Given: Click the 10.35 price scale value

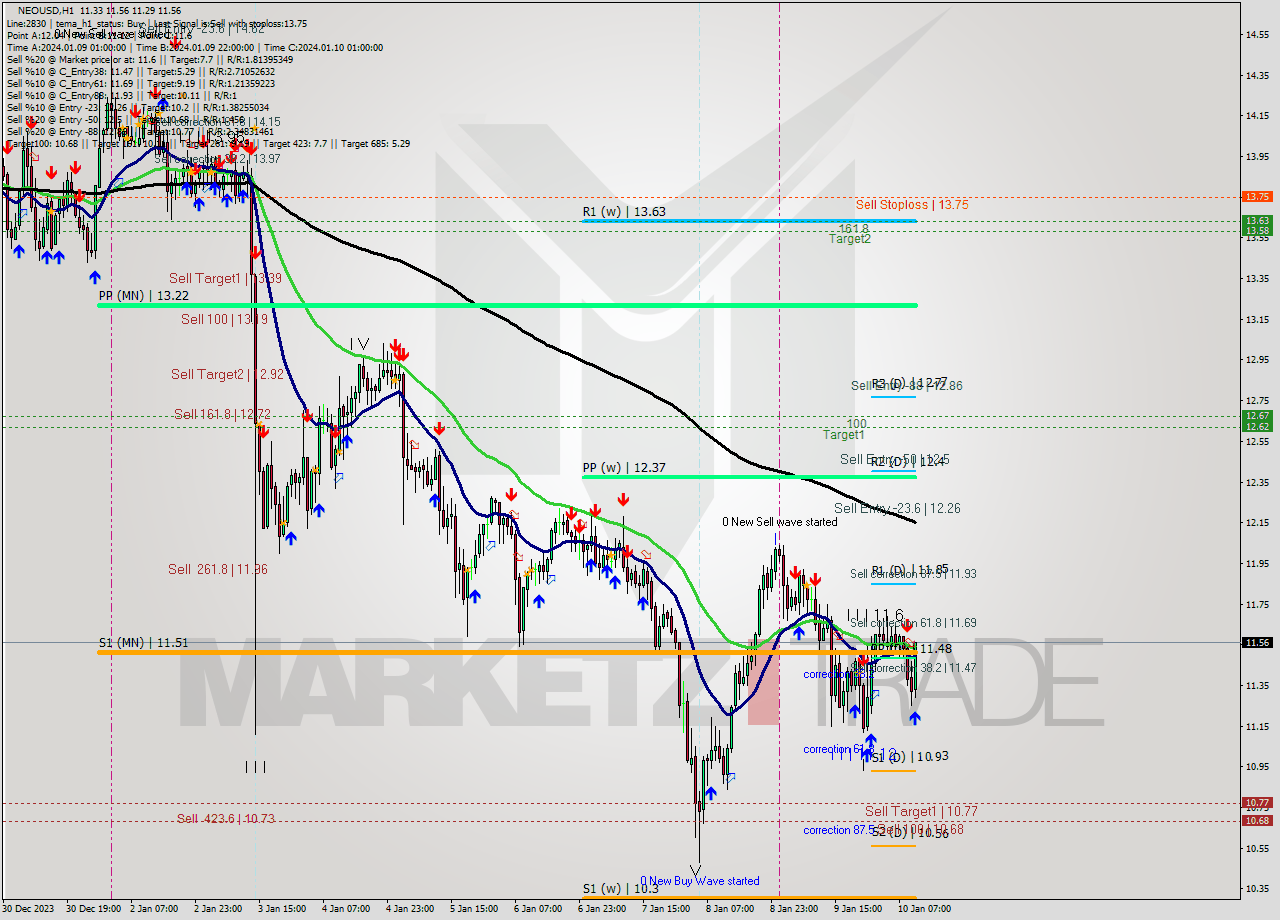Looking at the screenshot, I should (x=1256, y=889).
